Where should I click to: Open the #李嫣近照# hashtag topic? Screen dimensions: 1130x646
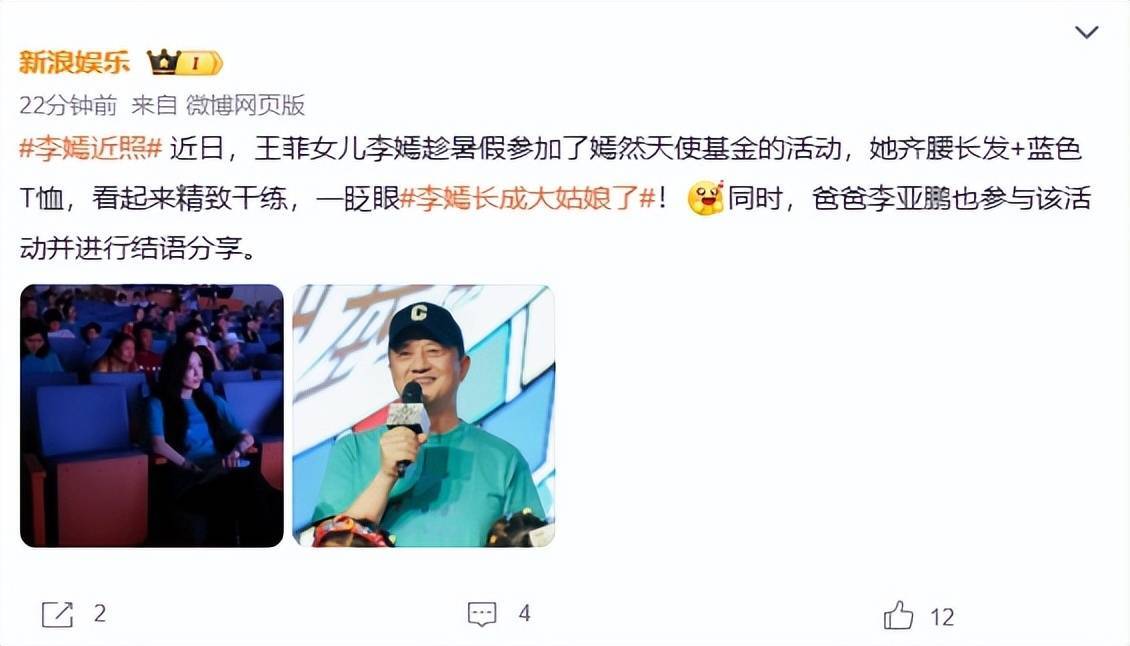click(91, 149)
